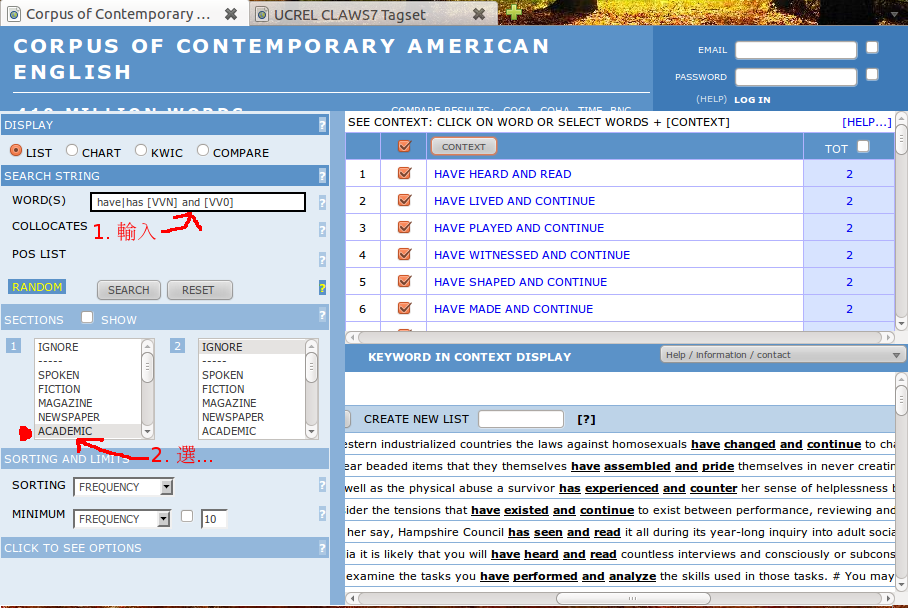Click the CREATE NEW LIST name field
The height and width of the screenshot is (608, 908).
pos(521,419)
